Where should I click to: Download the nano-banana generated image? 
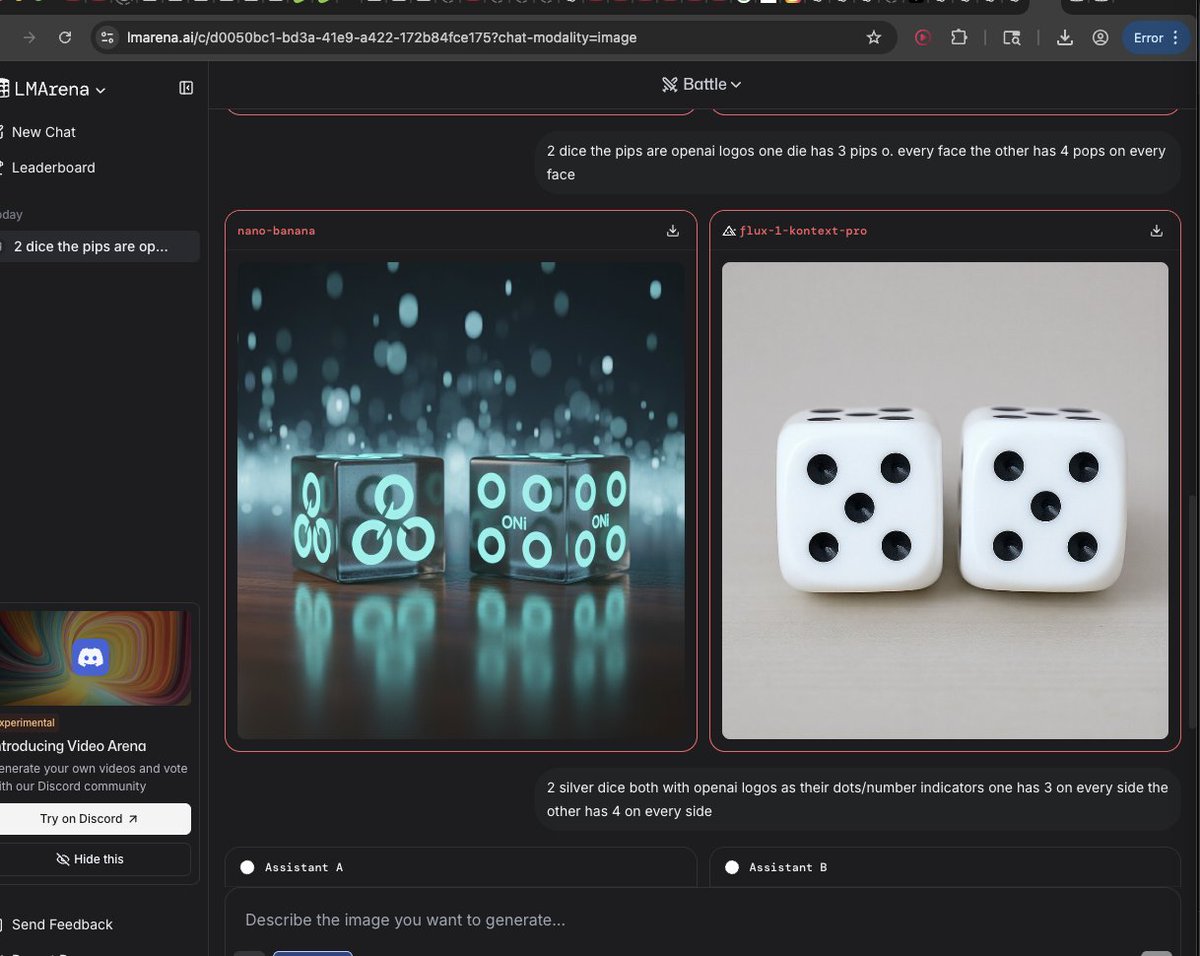pos(673,230)
